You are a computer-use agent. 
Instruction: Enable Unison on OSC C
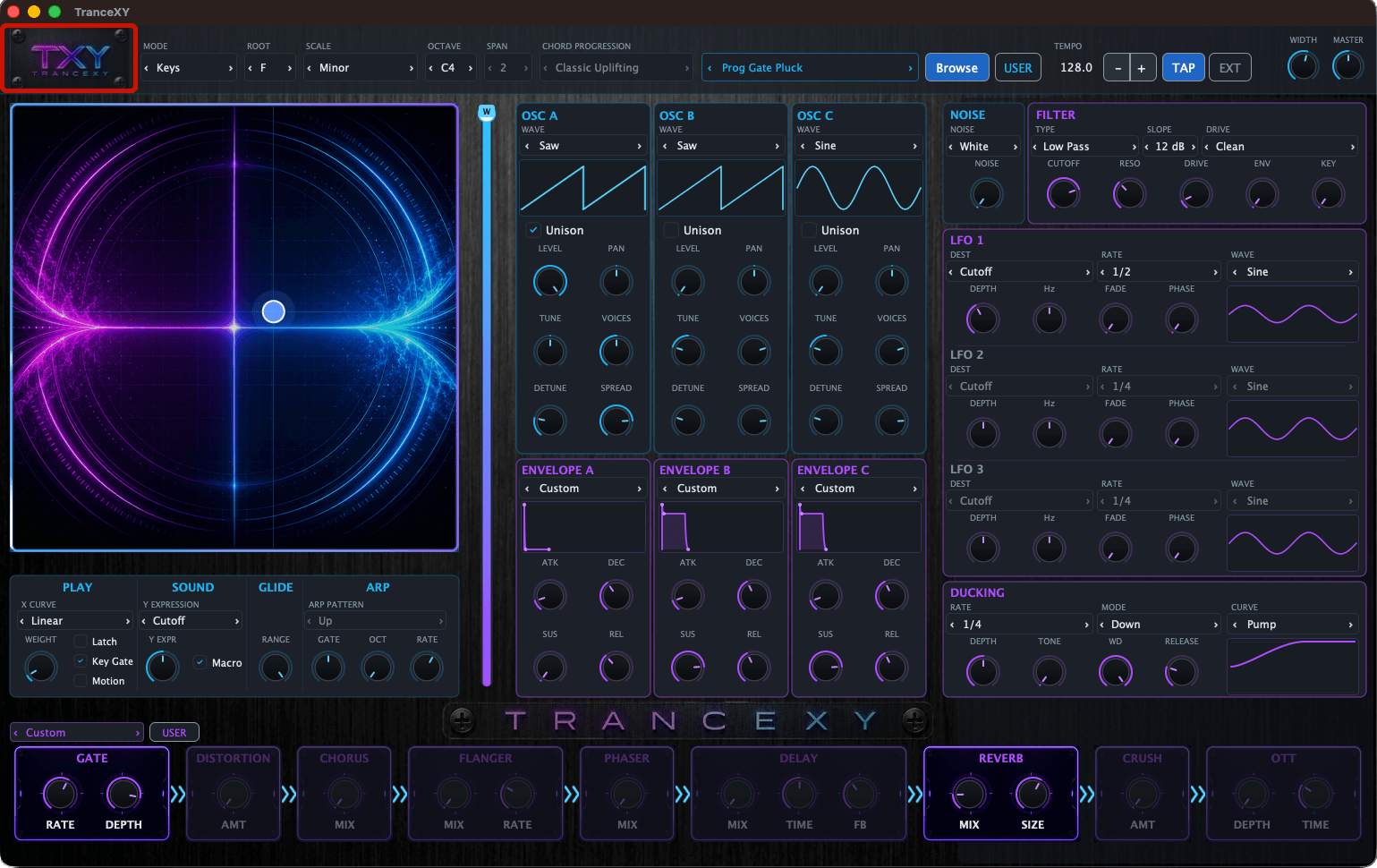tap(809, 230)
